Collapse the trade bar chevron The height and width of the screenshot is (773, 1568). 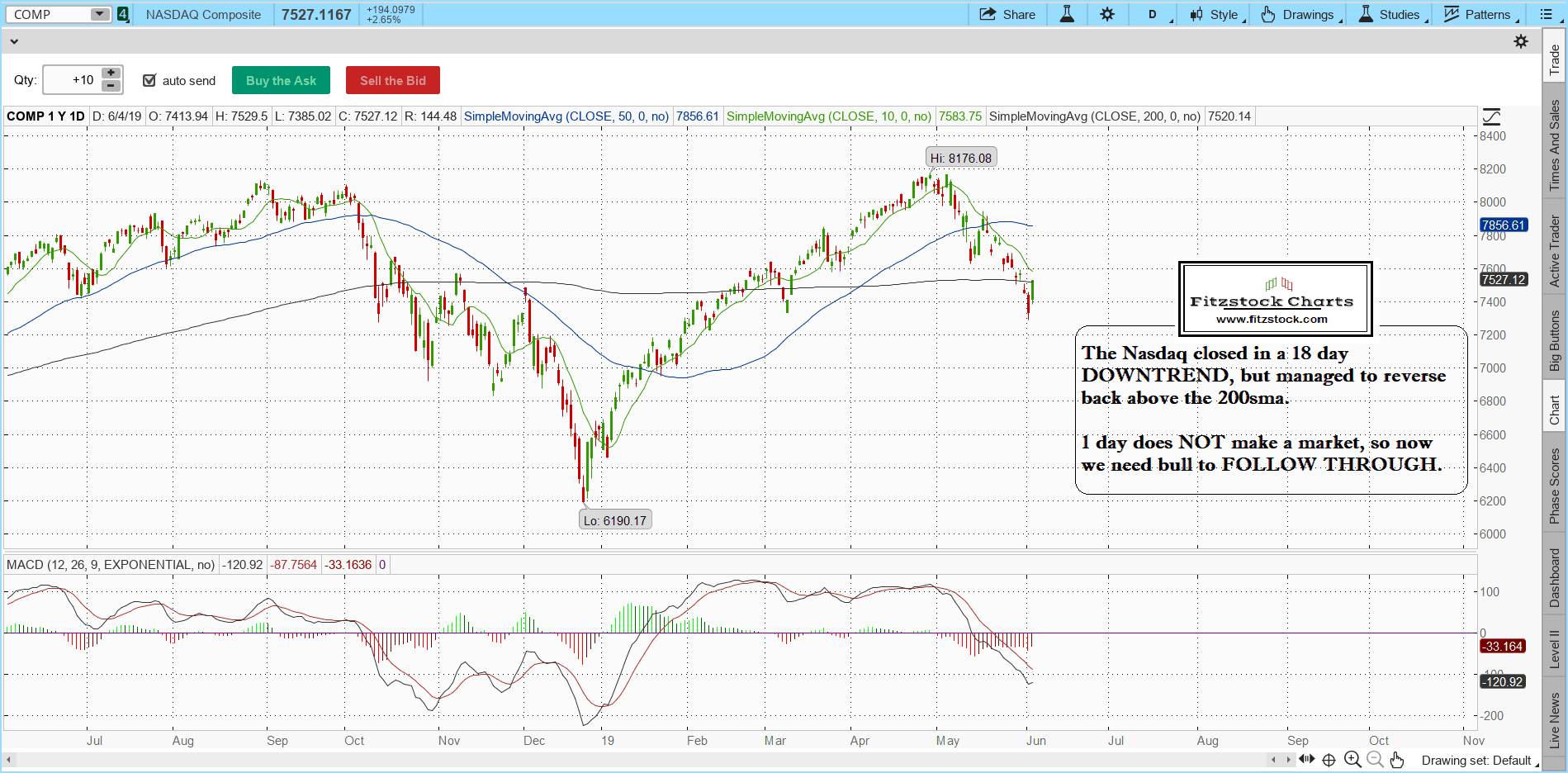[14, 41]
